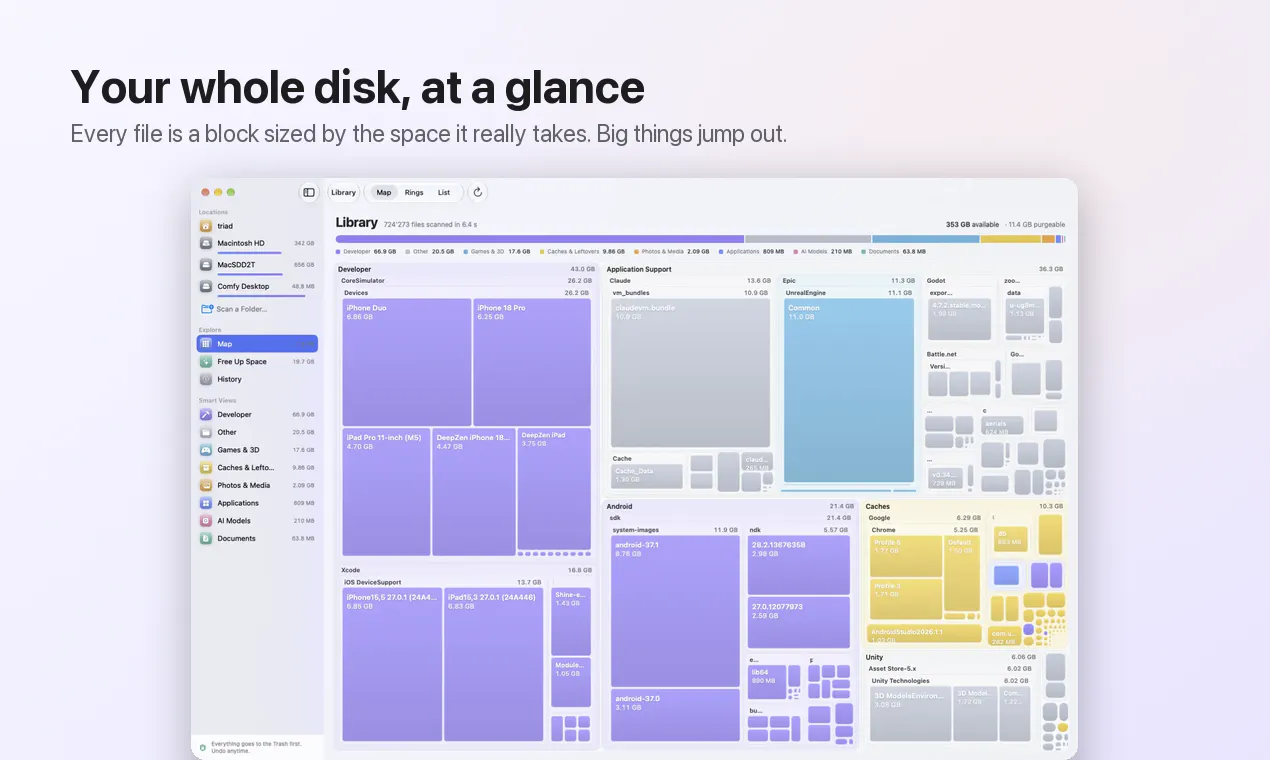Image resolution: width=1270 pixels, height=760 pixels.
Task: Select the Macintosh HD disk icon
Action: click(206, 243)
